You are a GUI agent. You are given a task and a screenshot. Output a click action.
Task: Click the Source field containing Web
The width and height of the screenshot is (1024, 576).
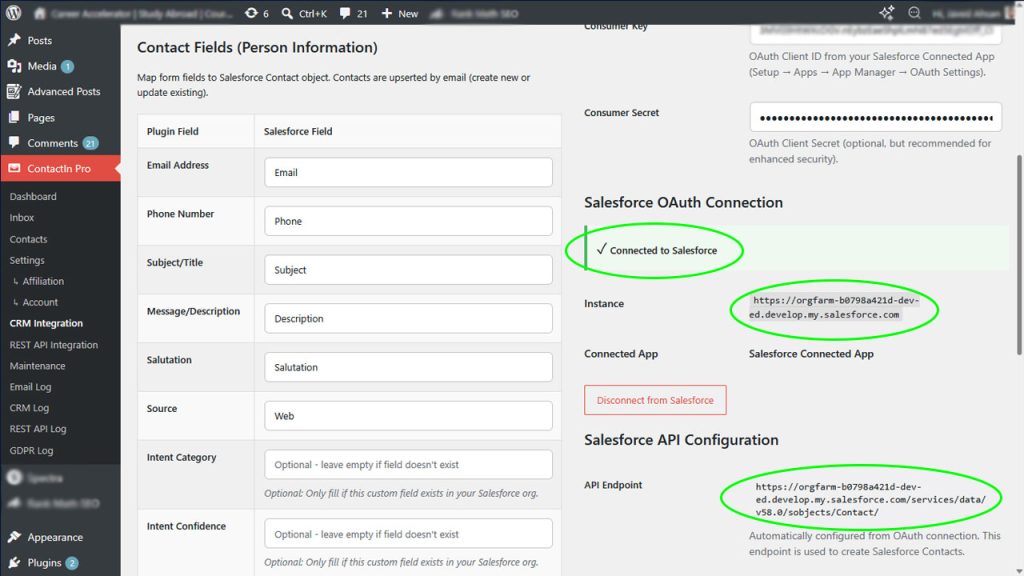(x=408, y=416)
